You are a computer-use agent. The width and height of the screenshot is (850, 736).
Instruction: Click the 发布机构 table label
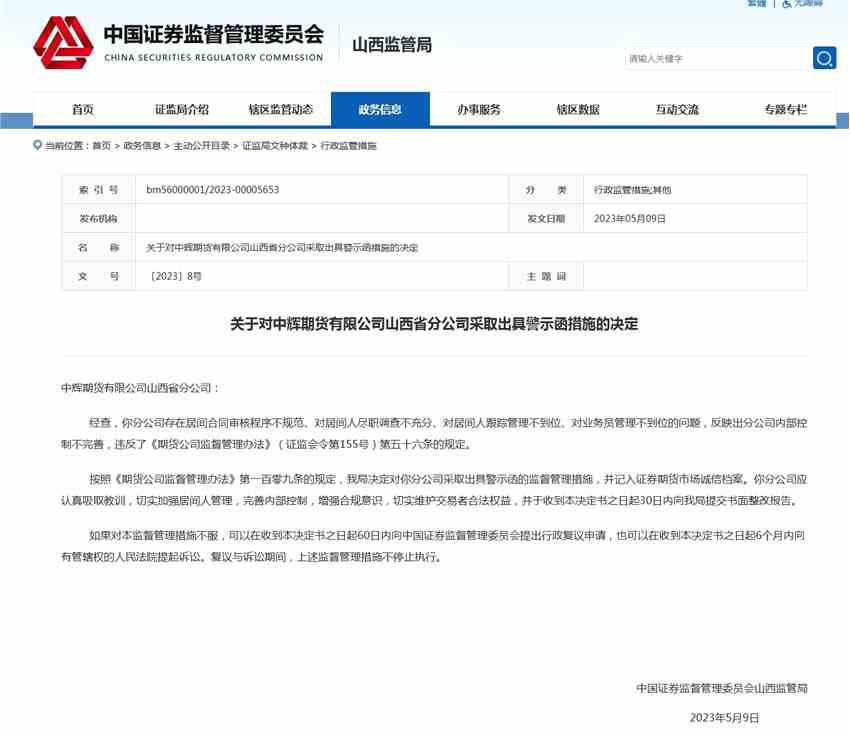98,218
